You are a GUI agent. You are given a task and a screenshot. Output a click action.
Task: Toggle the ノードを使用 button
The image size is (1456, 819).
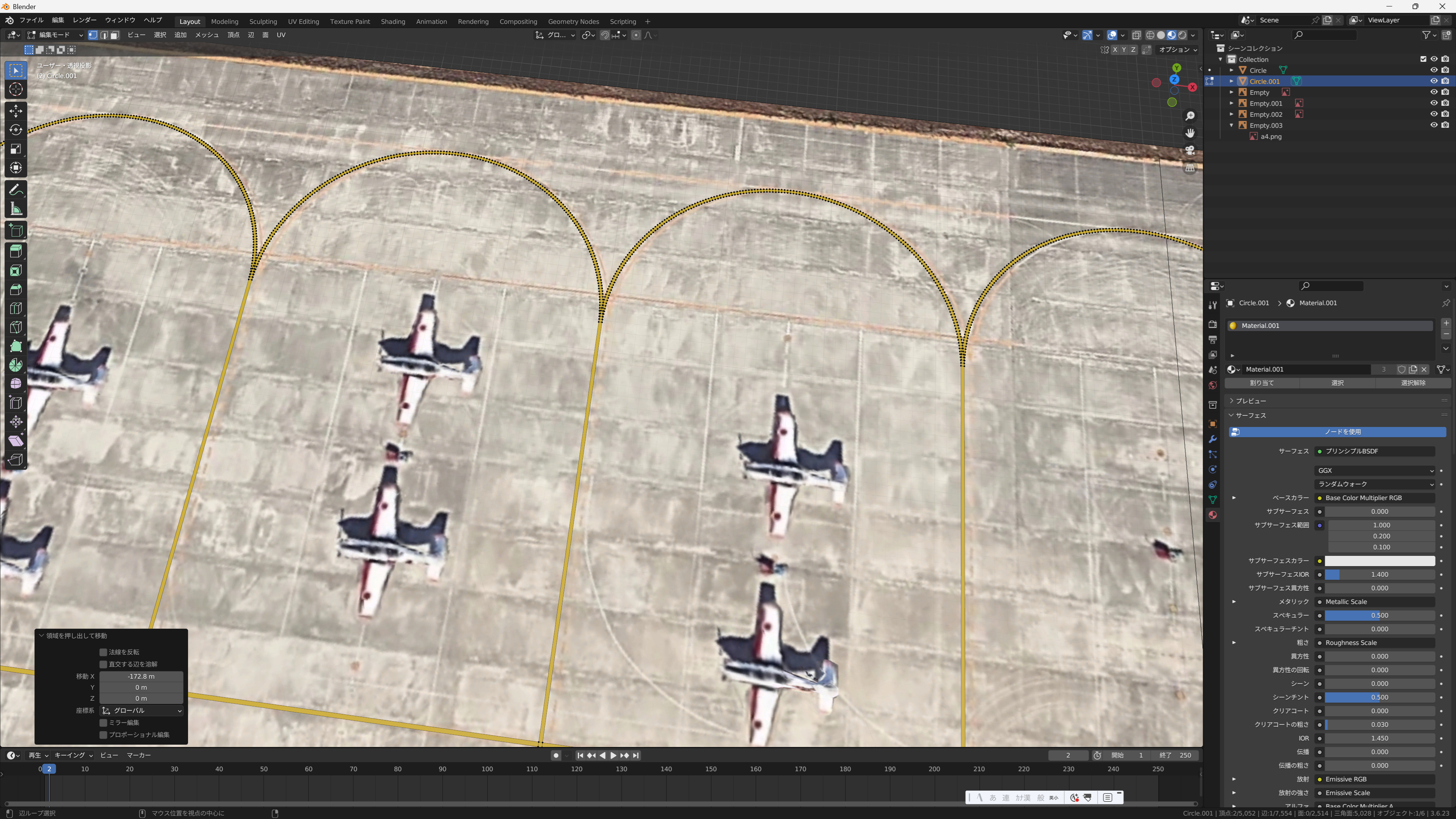click(1337, 432)
